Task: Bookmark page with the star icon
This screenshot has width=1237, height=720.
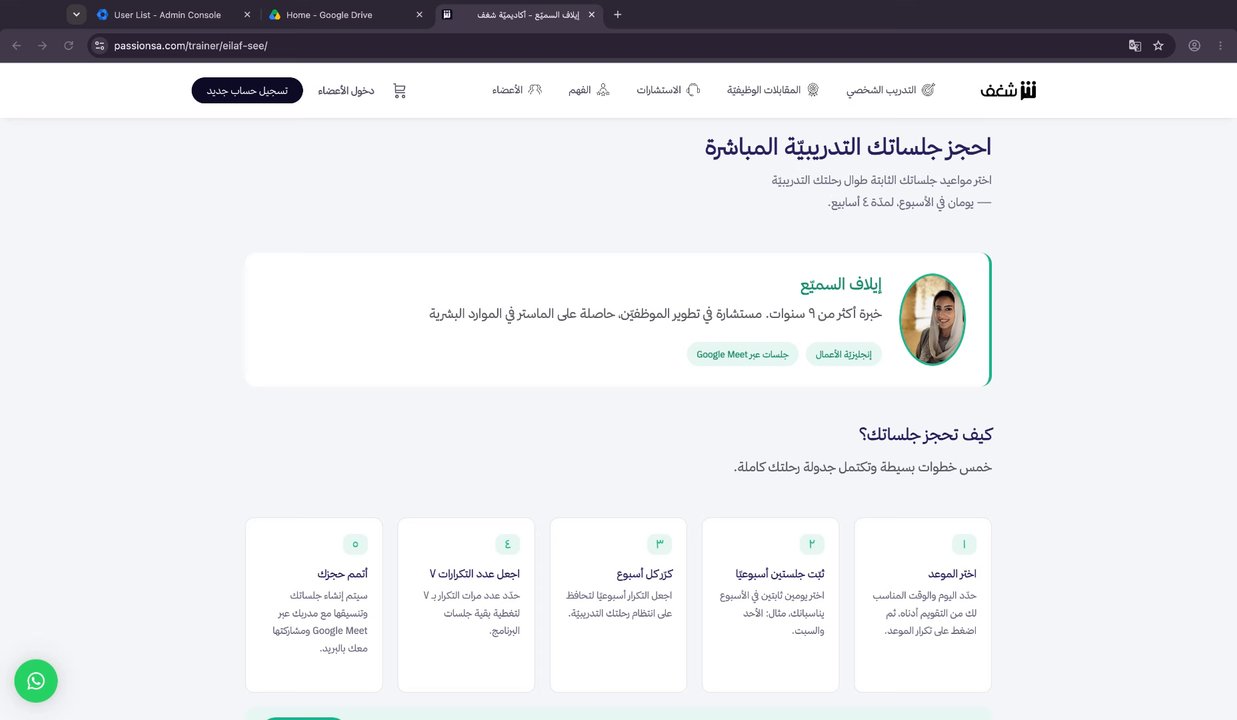Action: [1158, 45]
